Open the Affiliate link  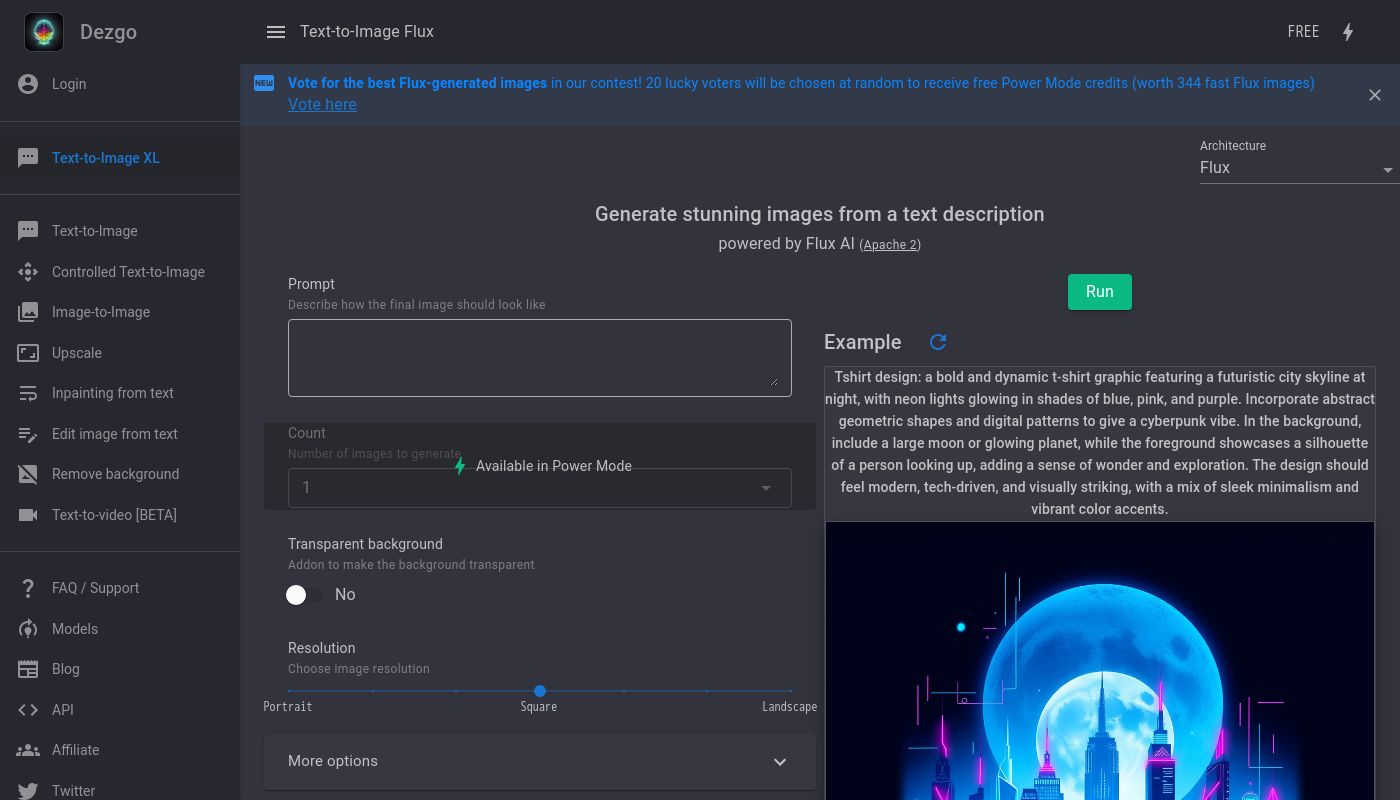tap(120, 750)
